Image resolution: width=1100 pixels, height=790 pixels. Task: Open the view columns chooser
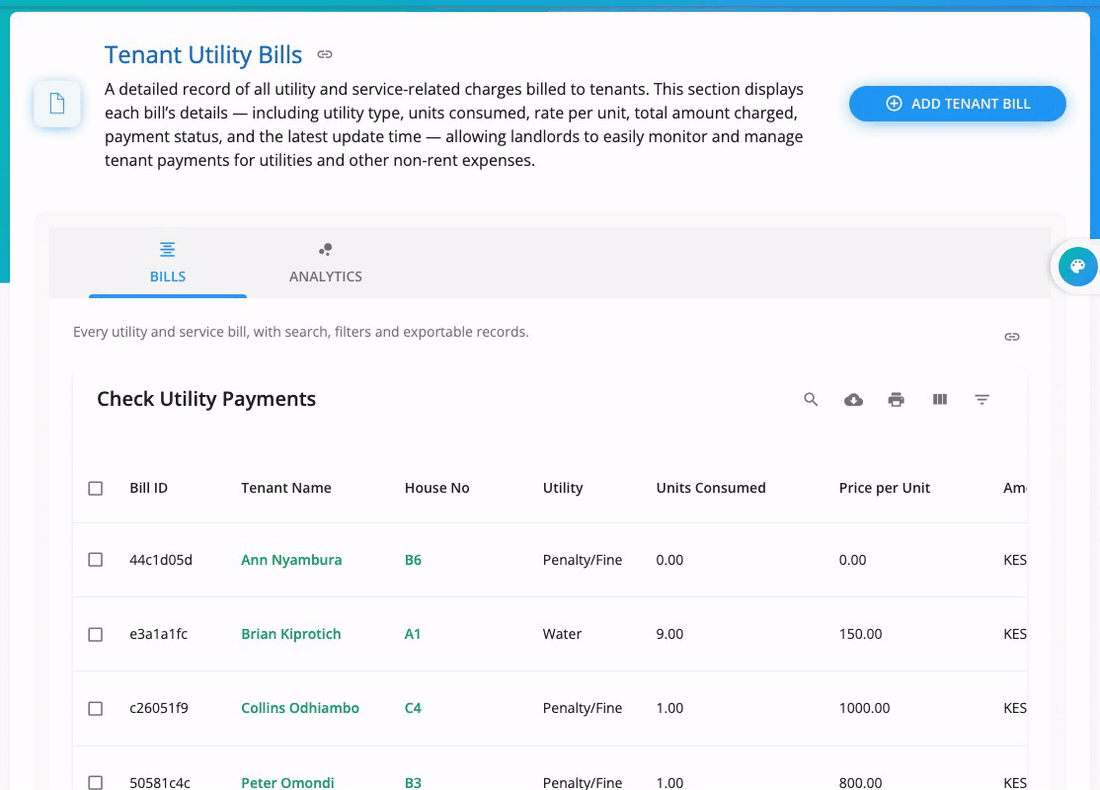pos(939,399)
